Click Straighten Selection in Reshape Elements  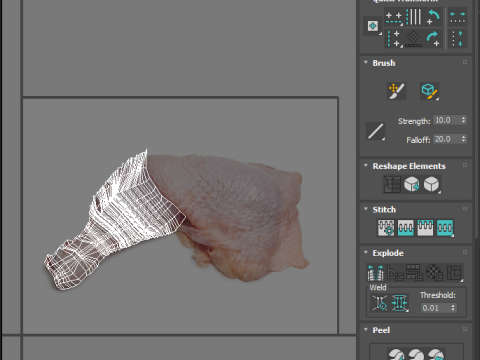click(x=392, y=184)
